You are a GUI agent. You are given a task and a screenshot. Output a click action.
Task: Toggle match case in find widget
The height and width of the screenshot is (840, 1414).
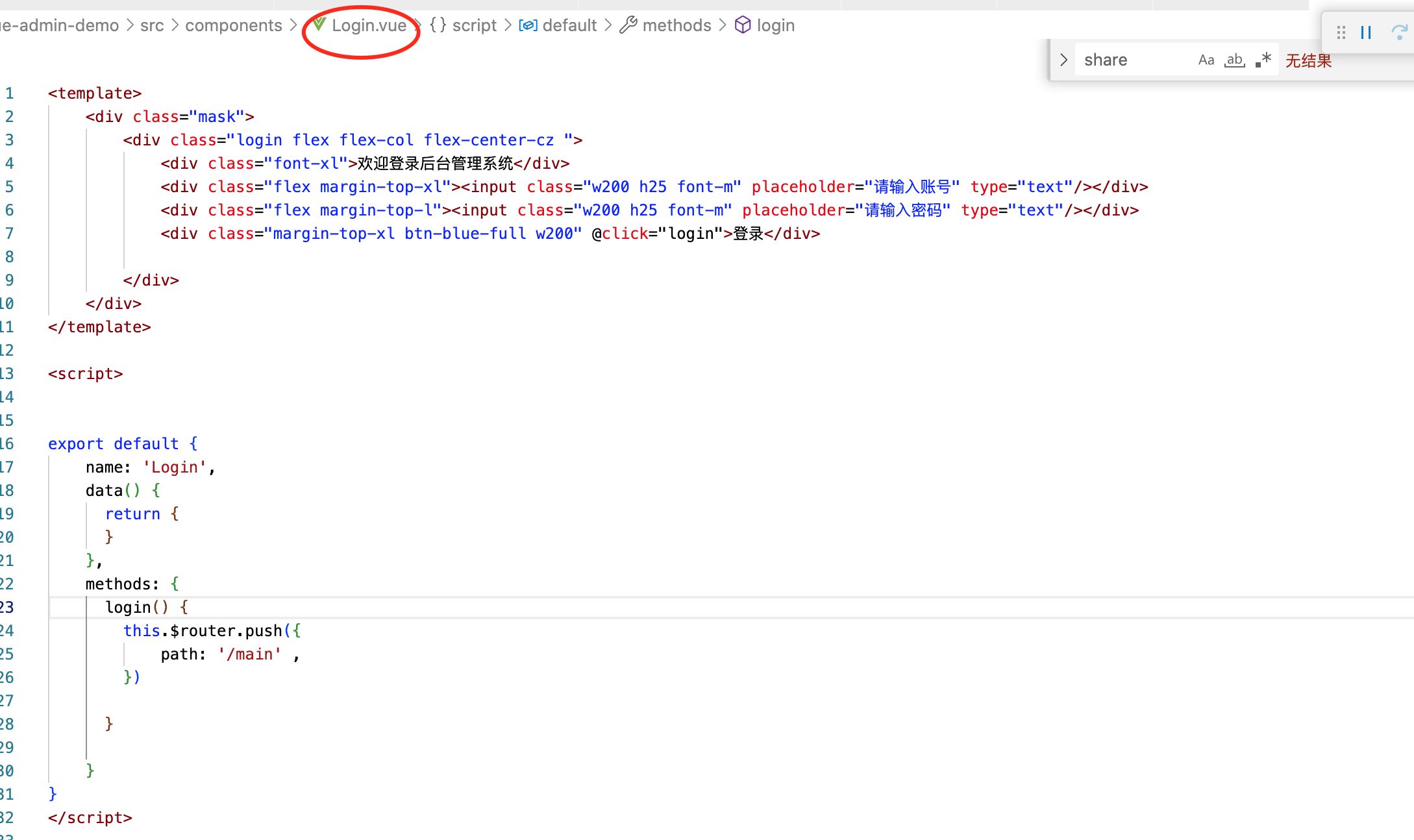(1206, 60)
